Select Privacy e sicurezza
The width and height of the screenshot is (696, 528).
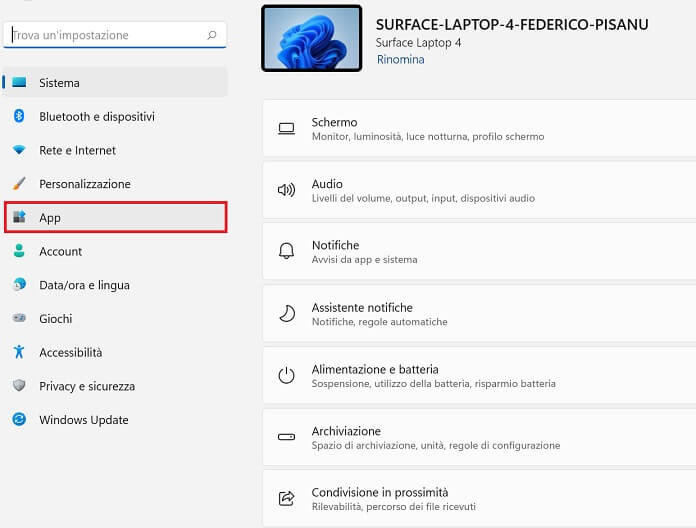[115, 386]
